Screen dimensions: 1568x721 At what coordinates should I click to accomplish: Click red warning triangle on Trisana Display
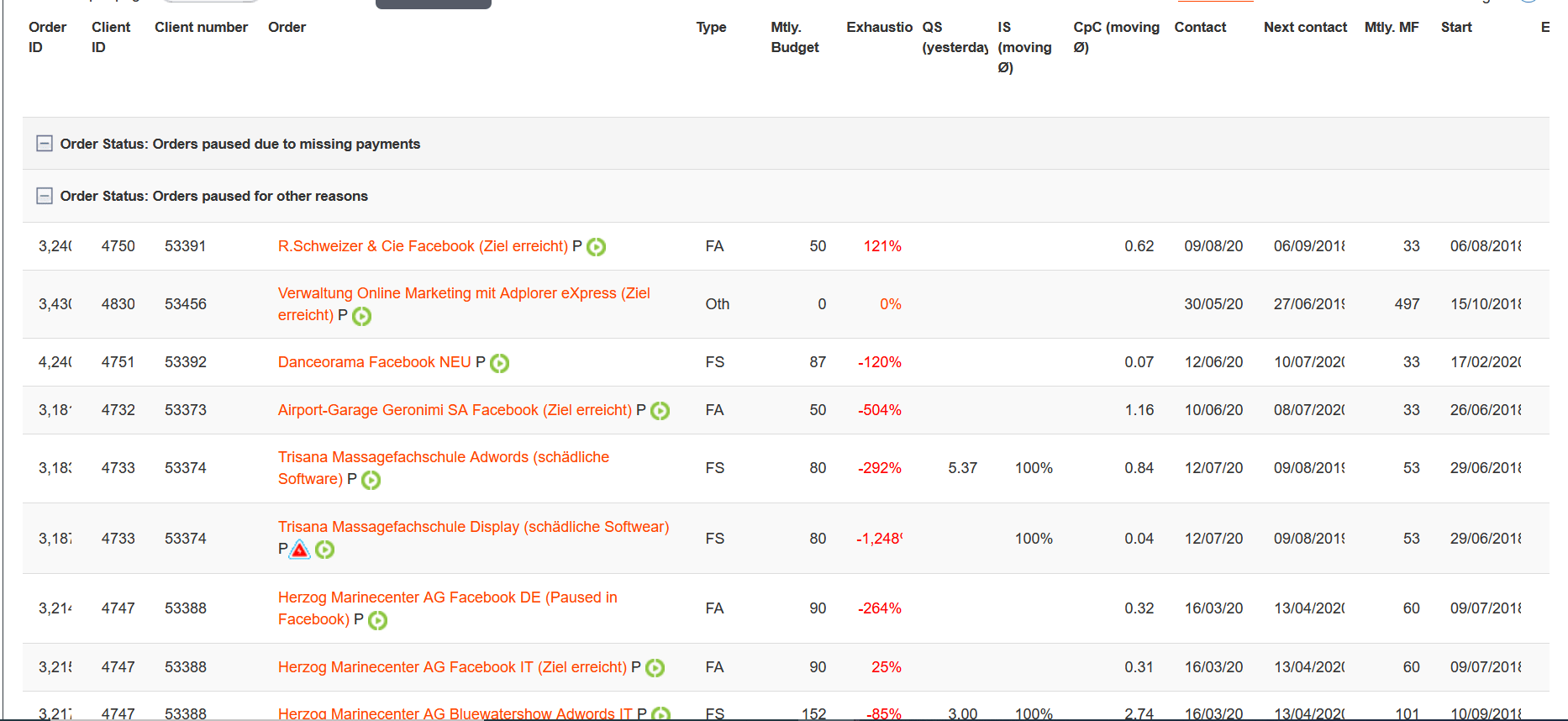300,550
